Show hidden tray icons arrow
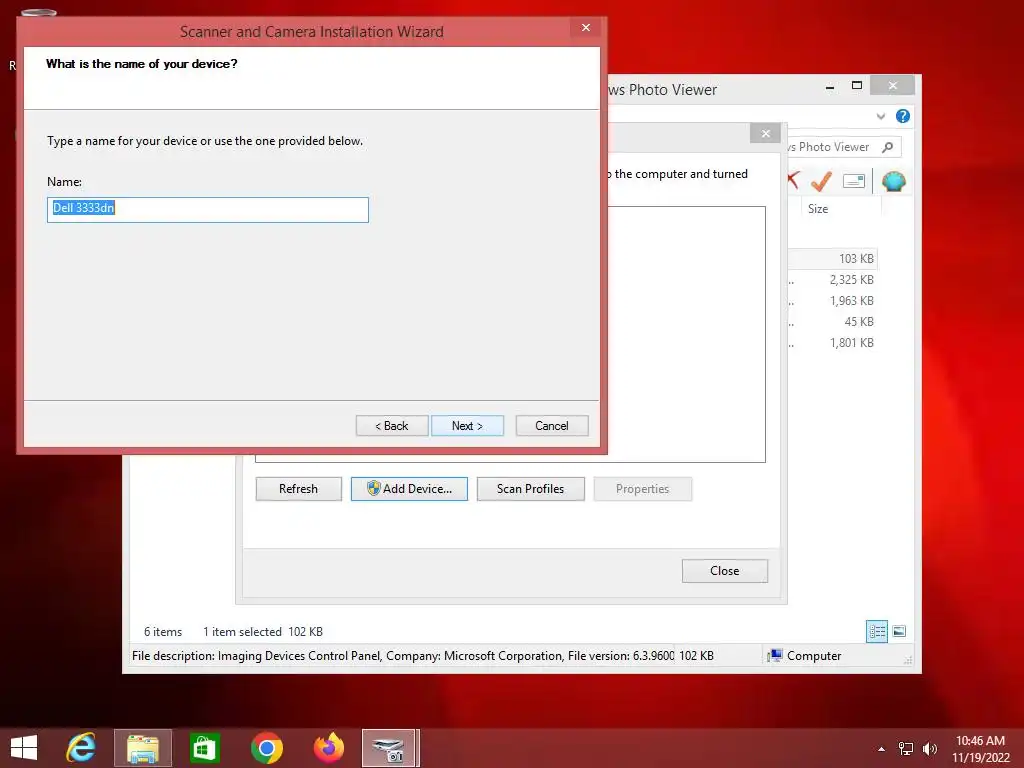The height and width of the screenshot is (768, 1024). click(882, 748)
